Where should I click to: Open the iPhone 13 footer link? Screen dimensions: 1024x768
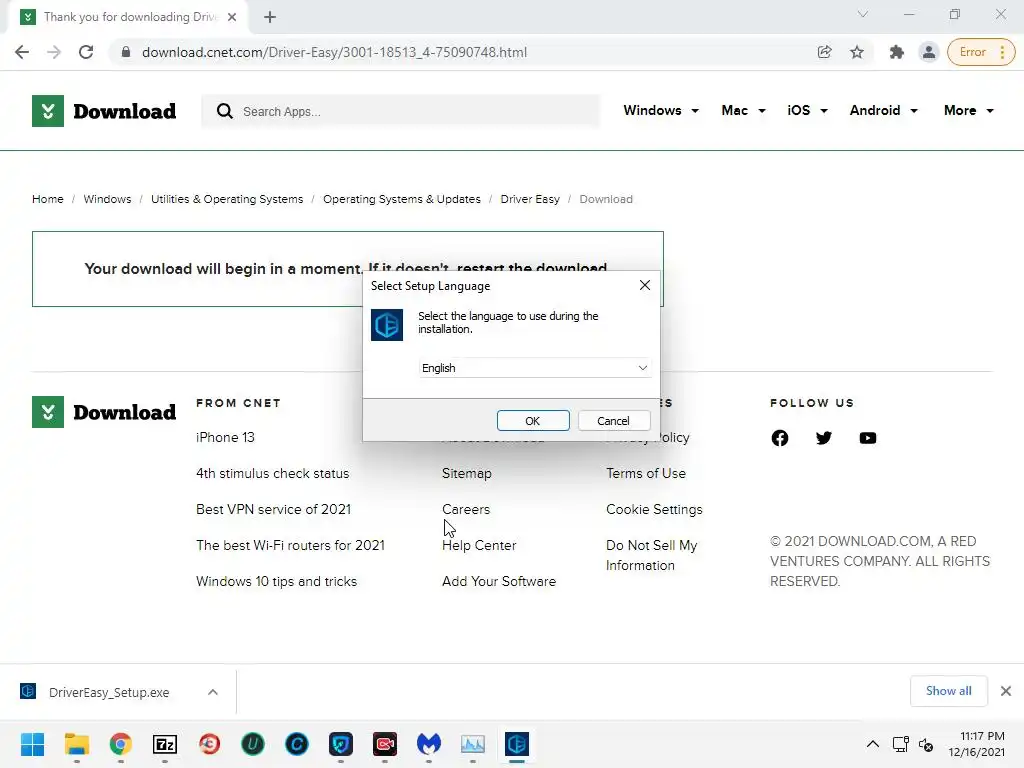[225, 438]
